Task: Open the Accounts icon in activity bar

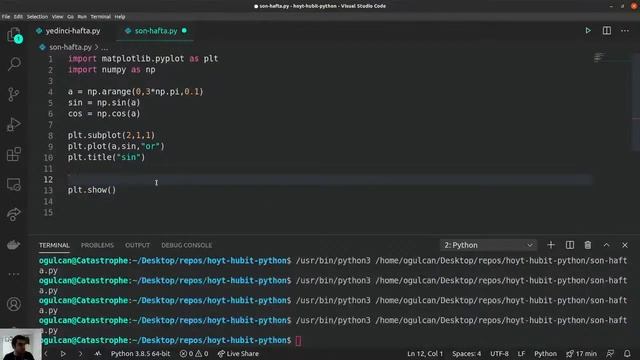Action: coord(14,304)
